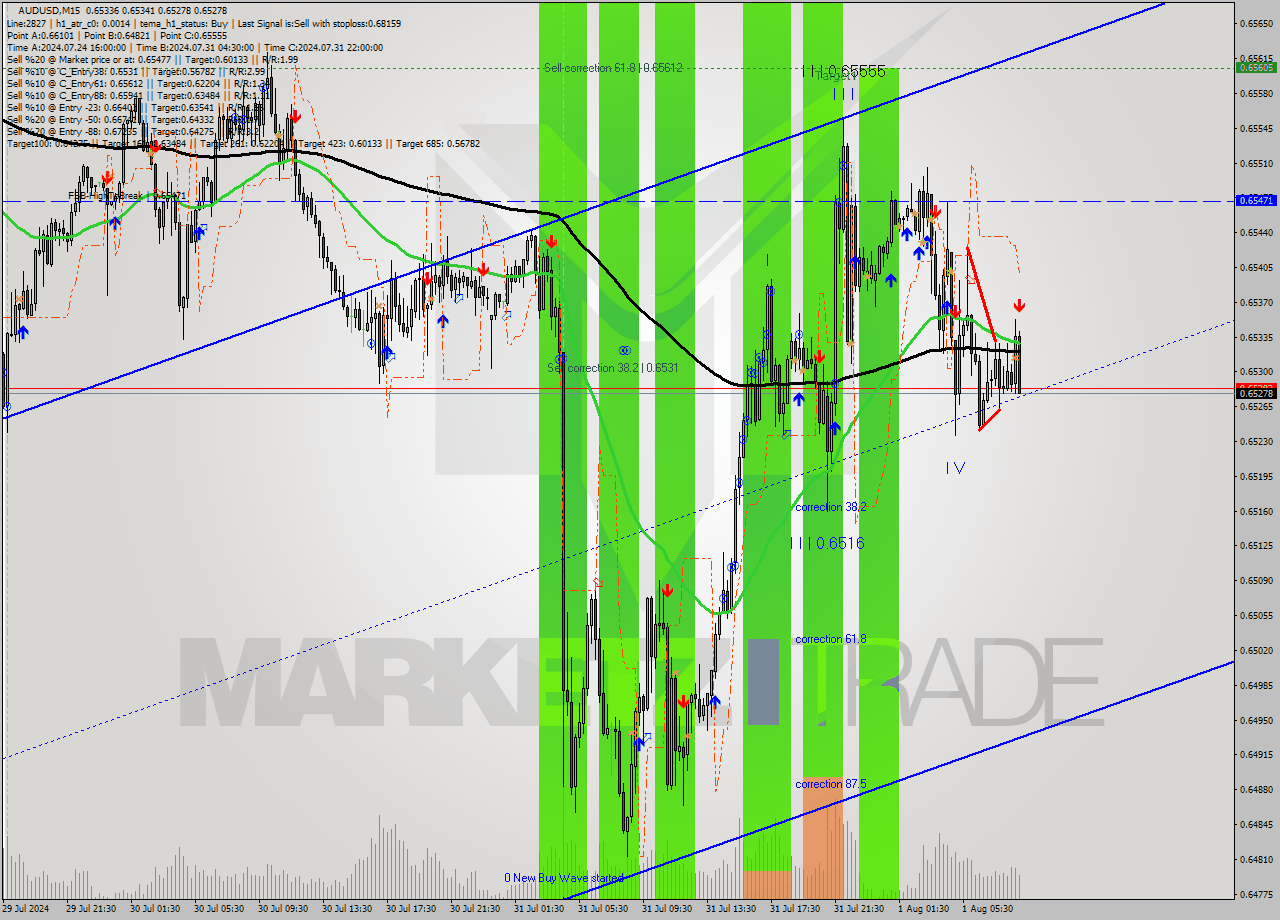The width and height of the screenshot is (1280, 920).
Task: Click the 'correction 61.8' label
Action: (830, 639)
